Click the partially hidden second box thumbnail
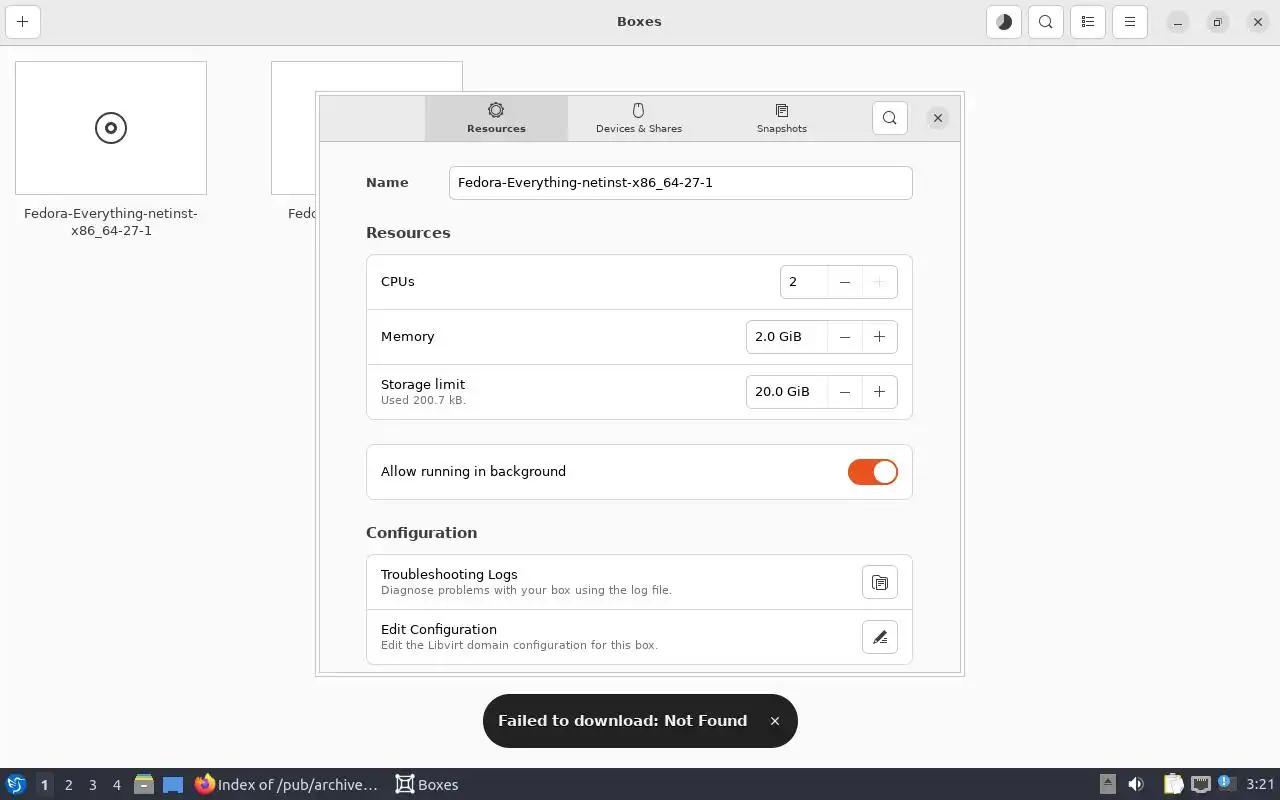 (x=293, y=128)
